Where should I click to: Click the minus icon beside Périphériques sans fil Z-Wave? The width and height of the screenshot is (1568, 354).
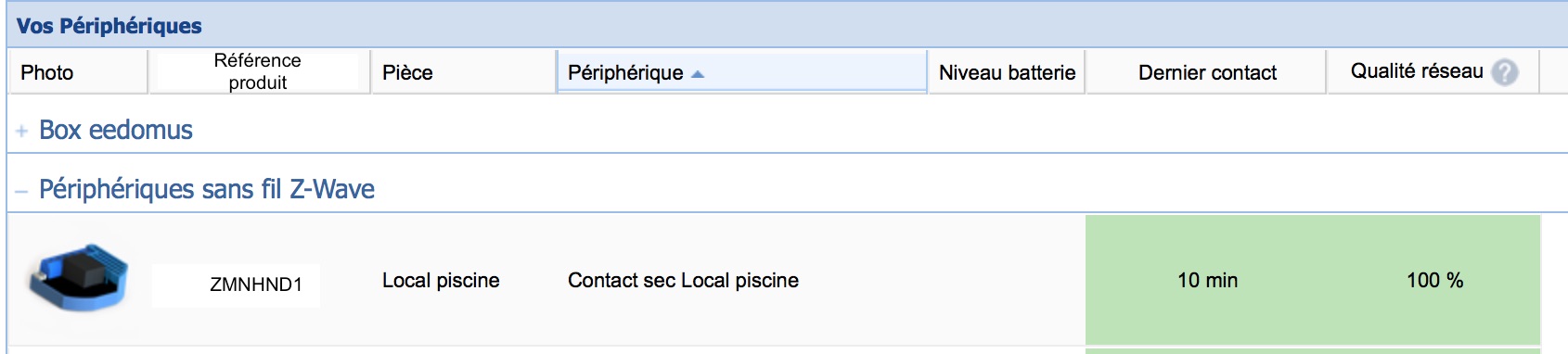tap(21, 191)
